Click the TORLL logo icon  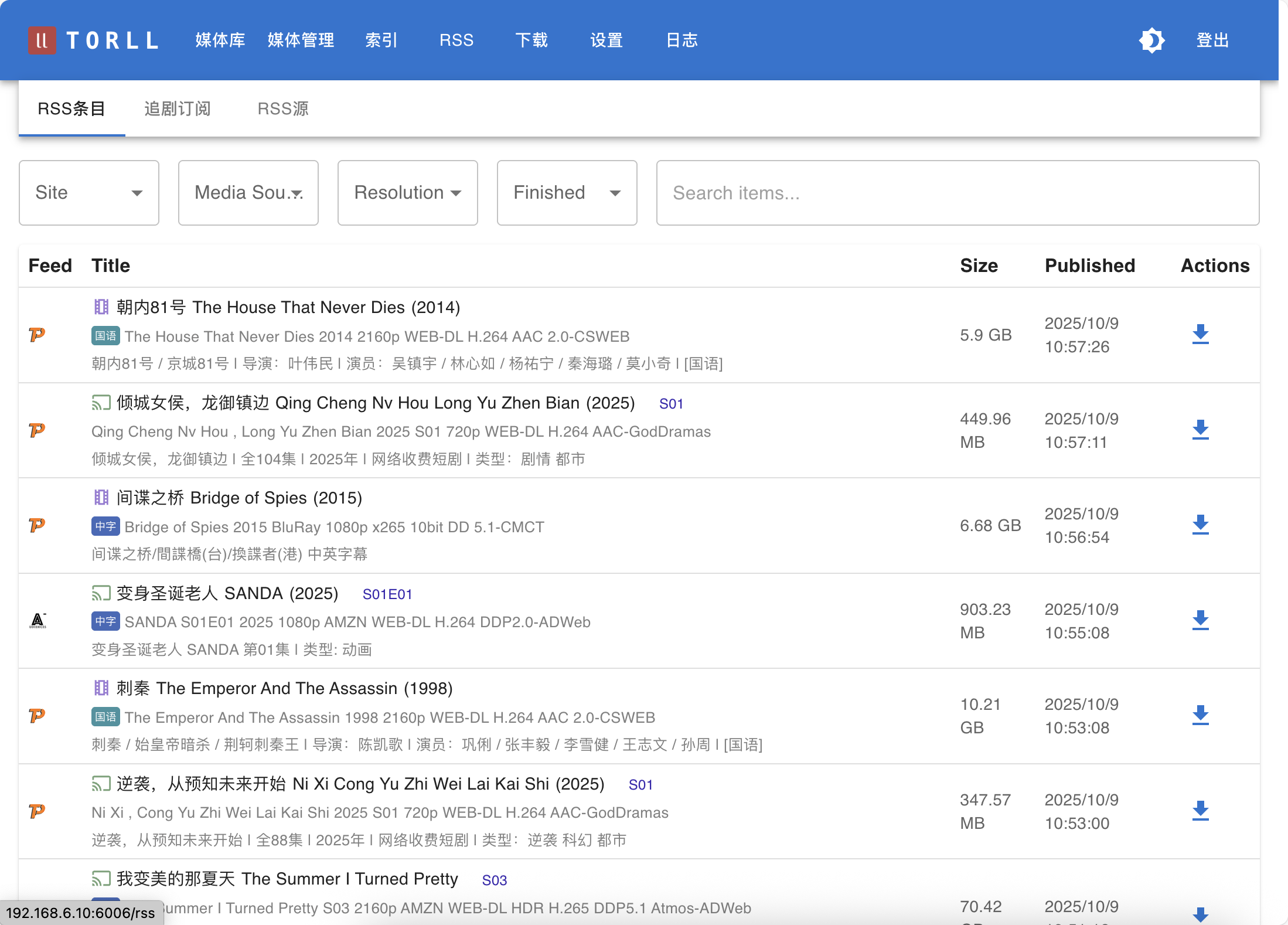(42, 40)
